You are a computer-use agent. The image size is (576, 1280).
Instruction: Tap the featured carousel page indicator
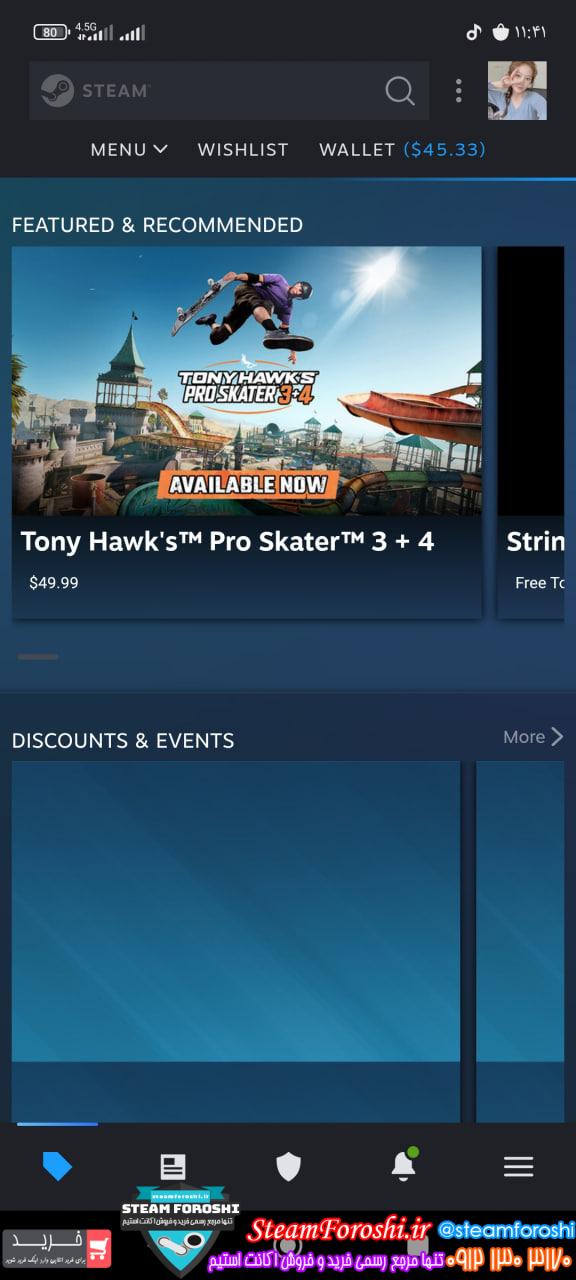coord(38,657)
